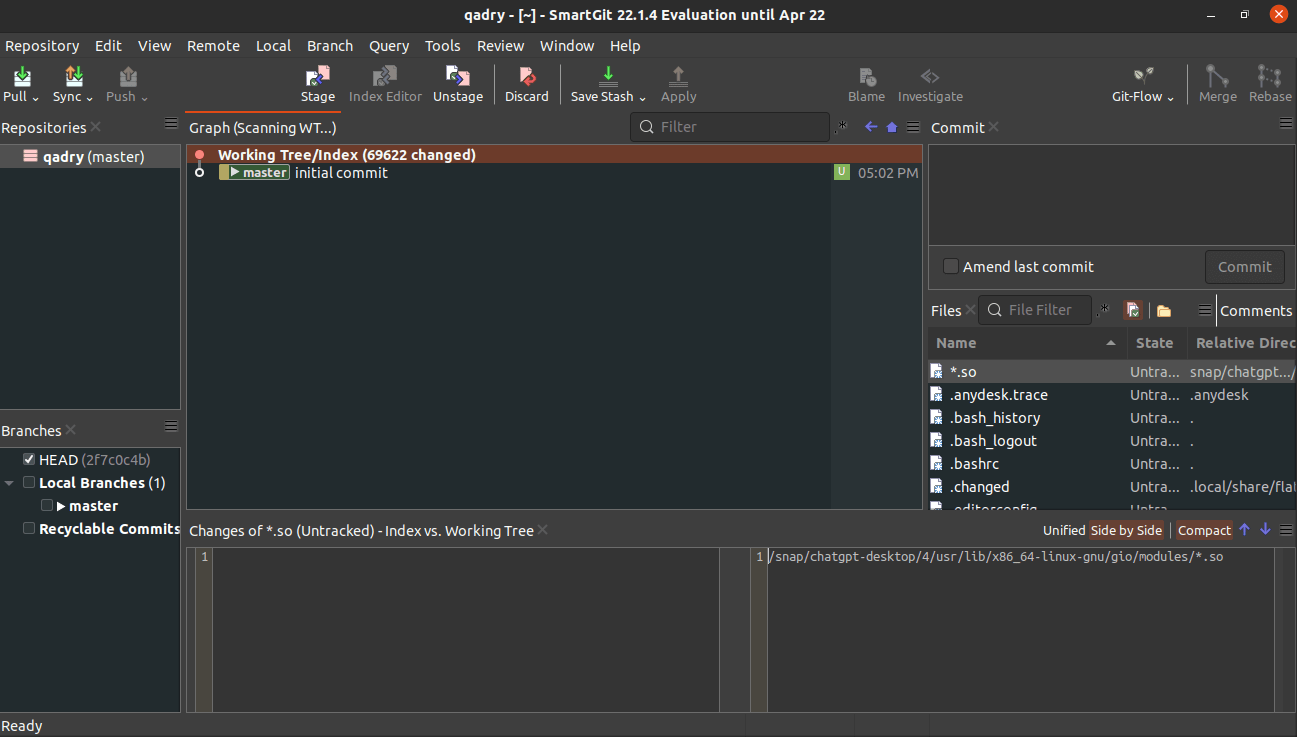Open the Remote menu

pos(213,46)
